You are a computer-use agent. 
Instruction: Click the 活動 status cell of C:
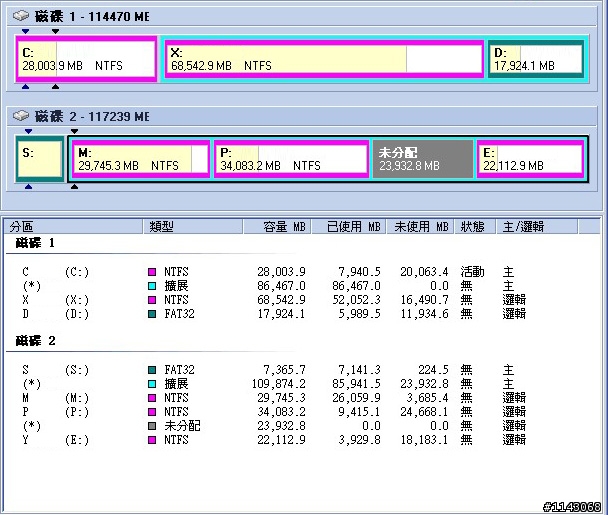[x=472, y=272]
